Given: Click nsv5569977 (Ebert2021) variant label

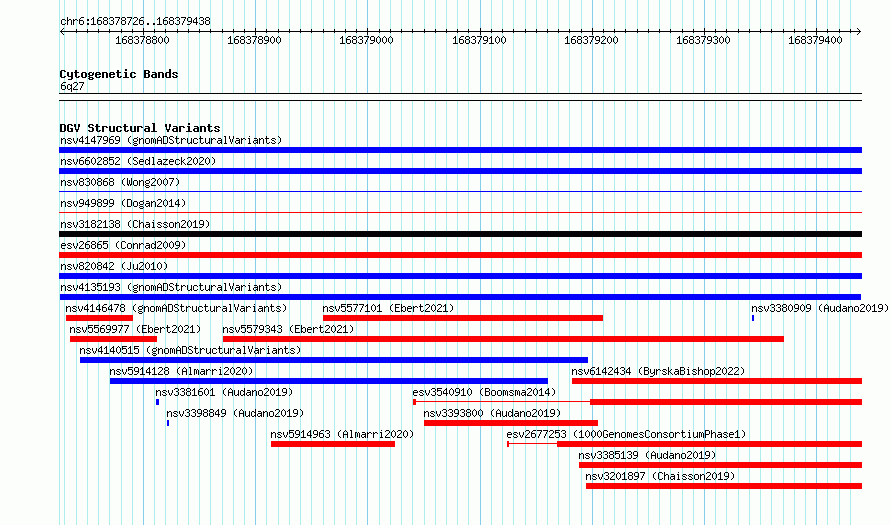Looking at the screenshot, I should (135, 329).
